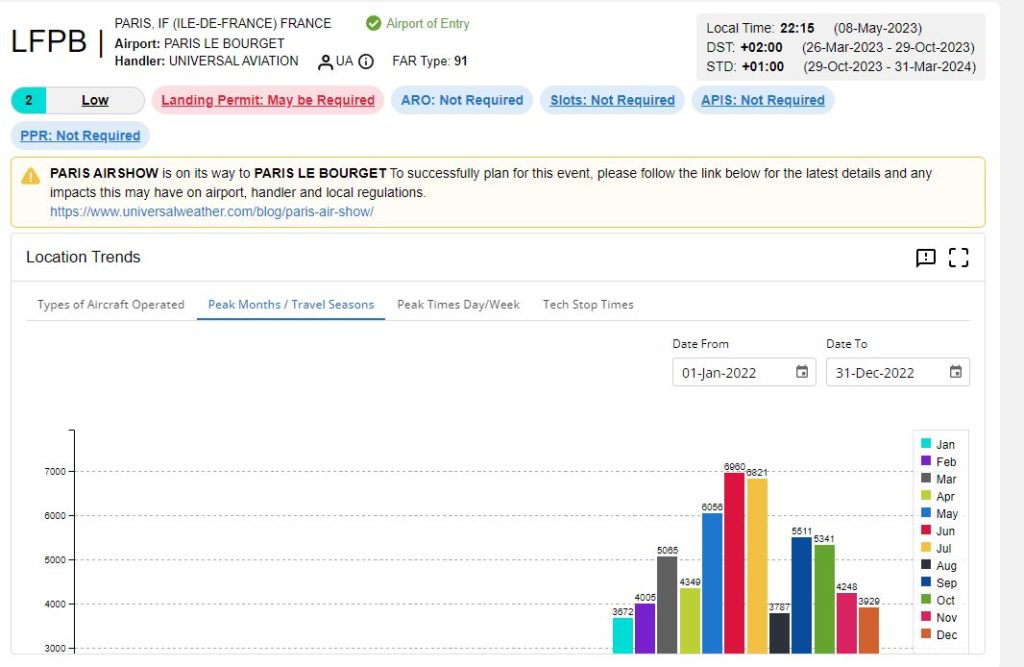
Task: Click the red June bar in chart
Action: coord(734,560)
